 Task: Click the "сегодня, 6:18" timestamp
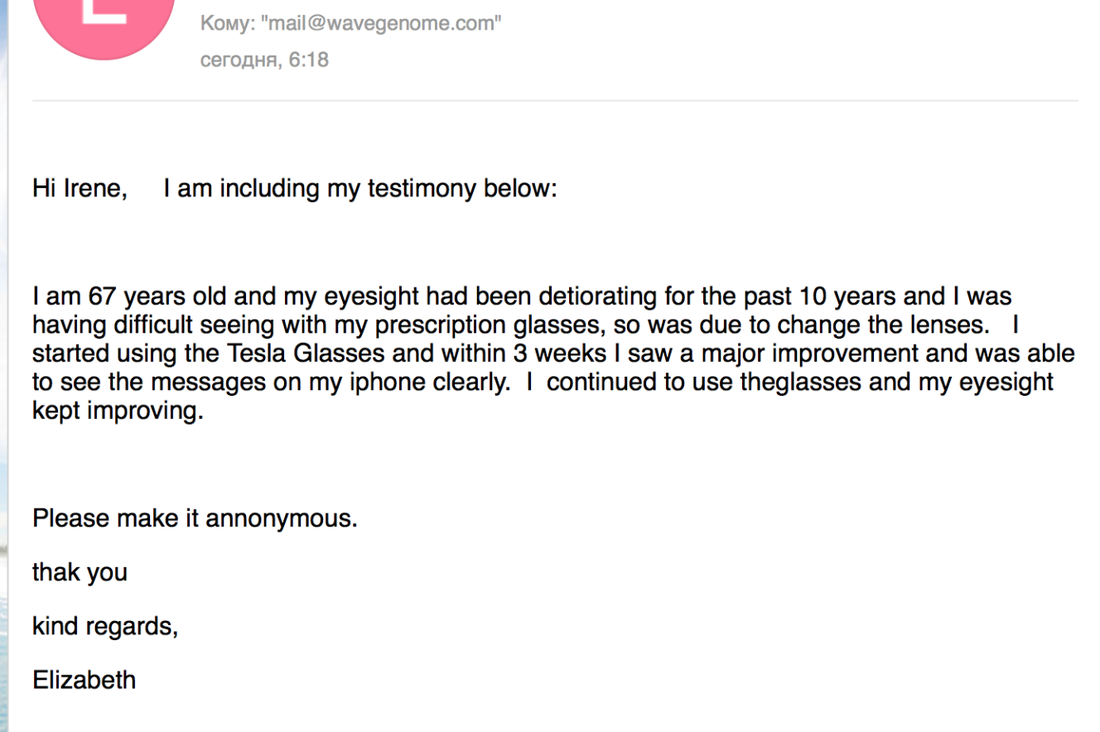click(x=264, y=60)
